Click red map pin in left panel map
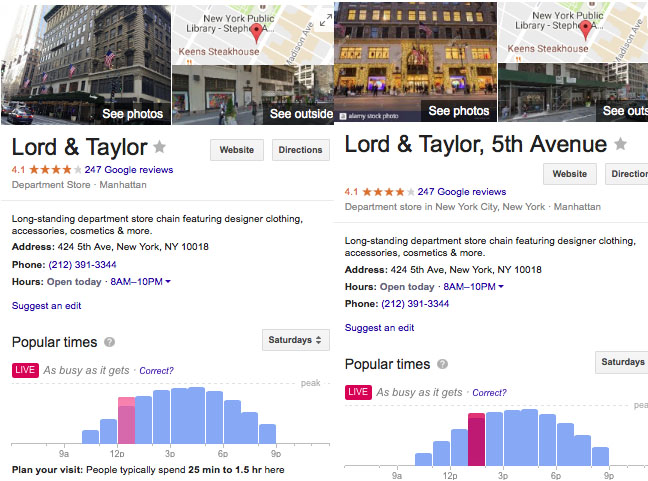The width and height of the screenshot is (648, 481). pyautogui.click(x=256, y=33)
